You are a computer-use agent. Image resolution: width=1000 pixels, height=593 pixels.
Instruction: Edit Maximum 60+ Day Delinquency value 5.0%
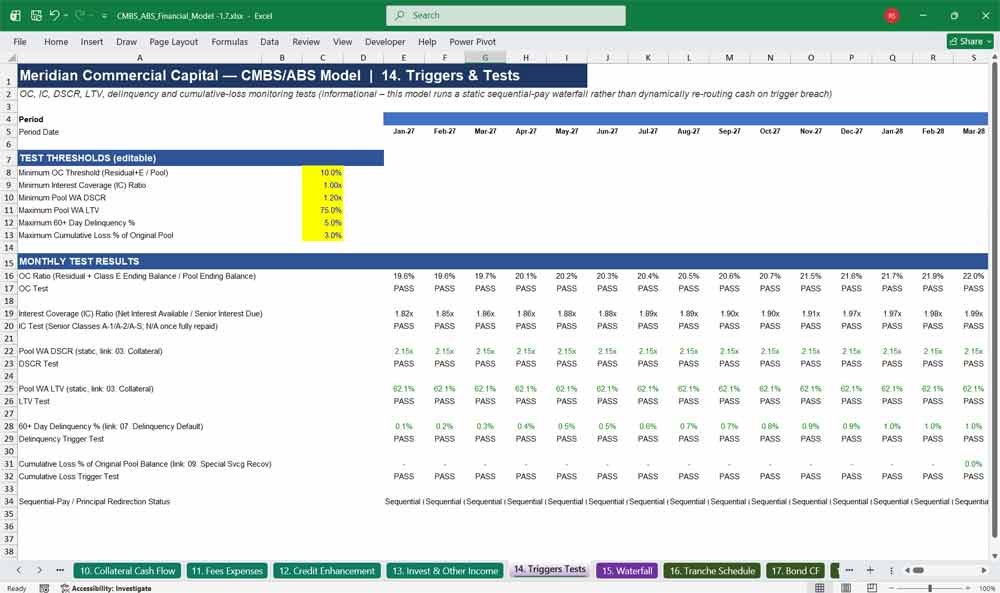click(x=323, y=223)
